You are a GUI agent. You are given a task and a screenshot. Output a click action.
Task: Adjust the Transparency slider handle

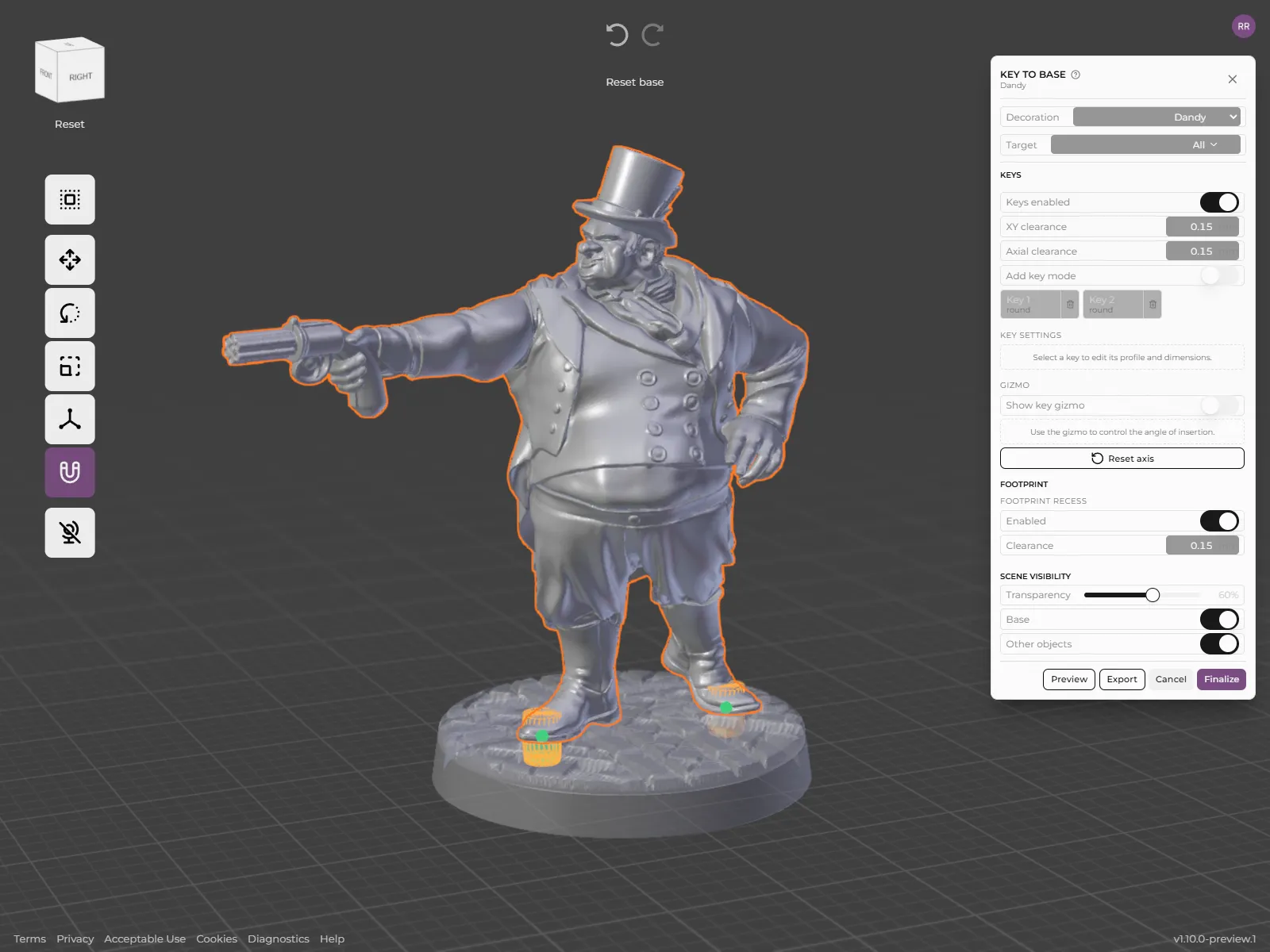[x=1153, y=595]
